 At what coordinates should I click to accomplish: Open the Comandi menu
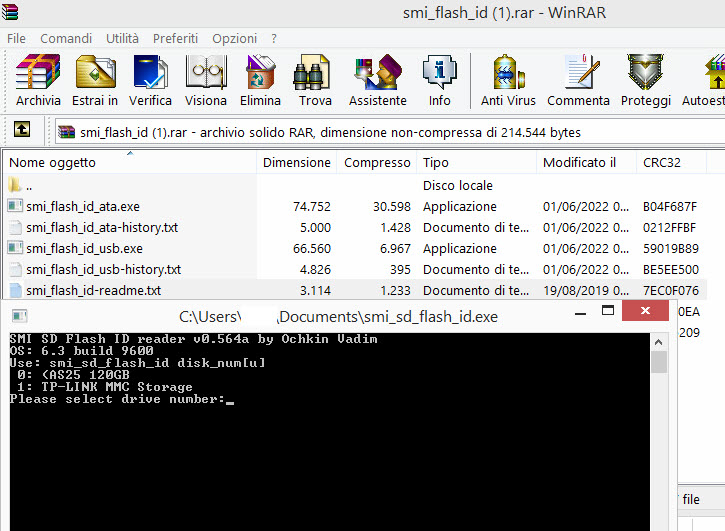click(66, 38)
